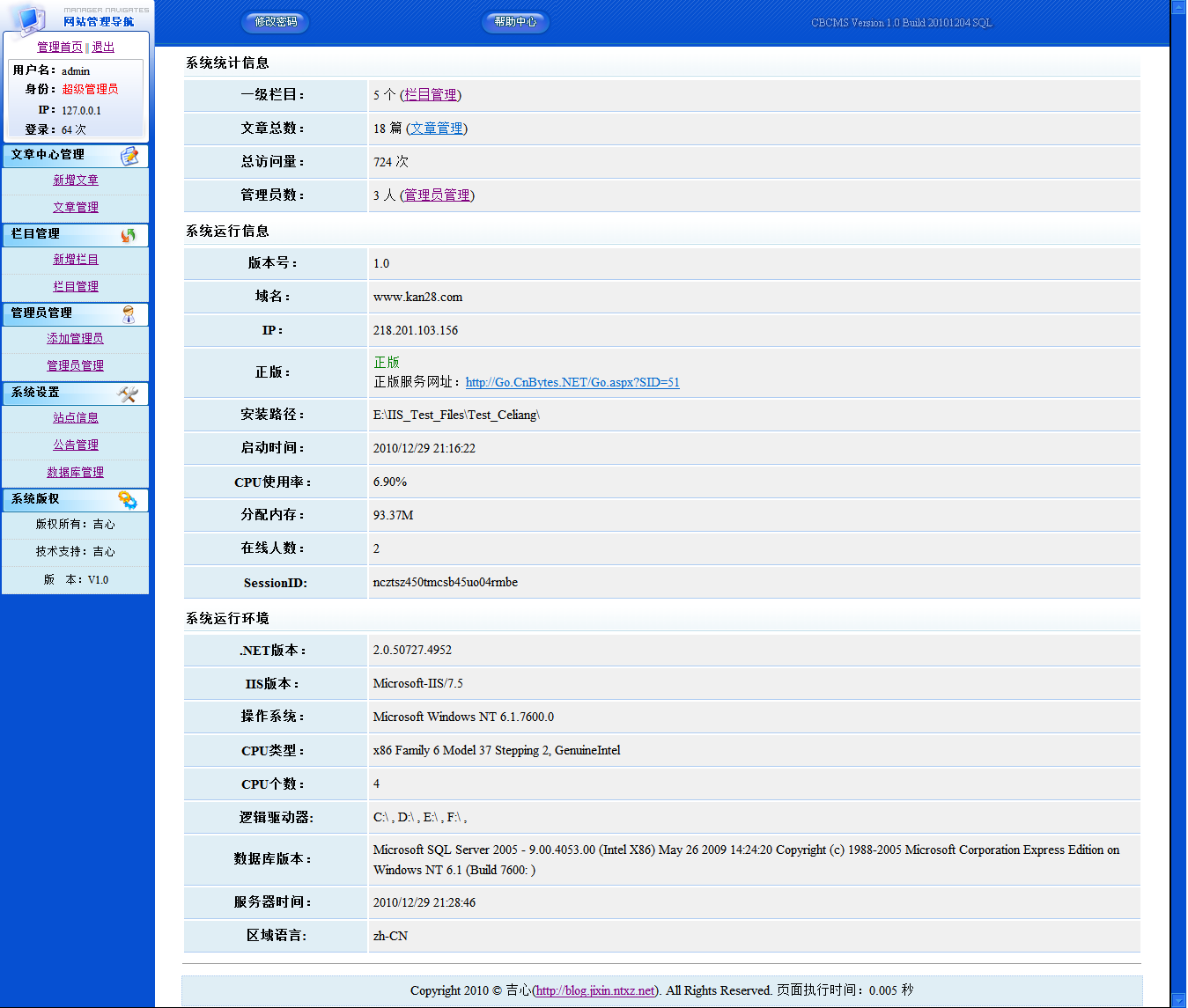Open the Go.CnBytes.NET license service URL

coord(572,382)
